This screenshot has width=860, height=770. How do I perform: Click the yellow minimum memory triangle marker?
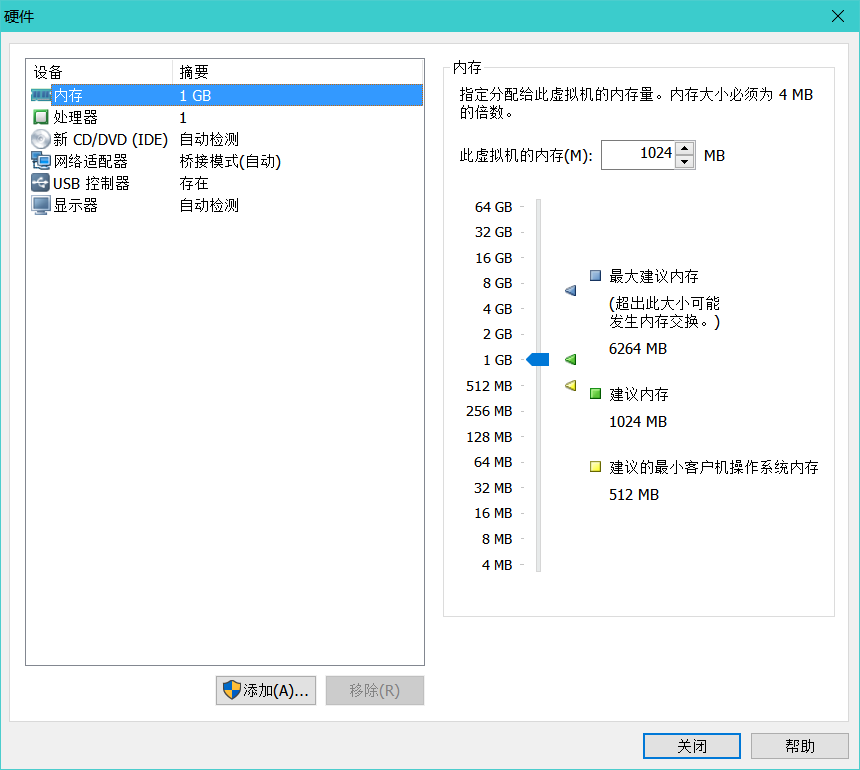pos(570,386)
